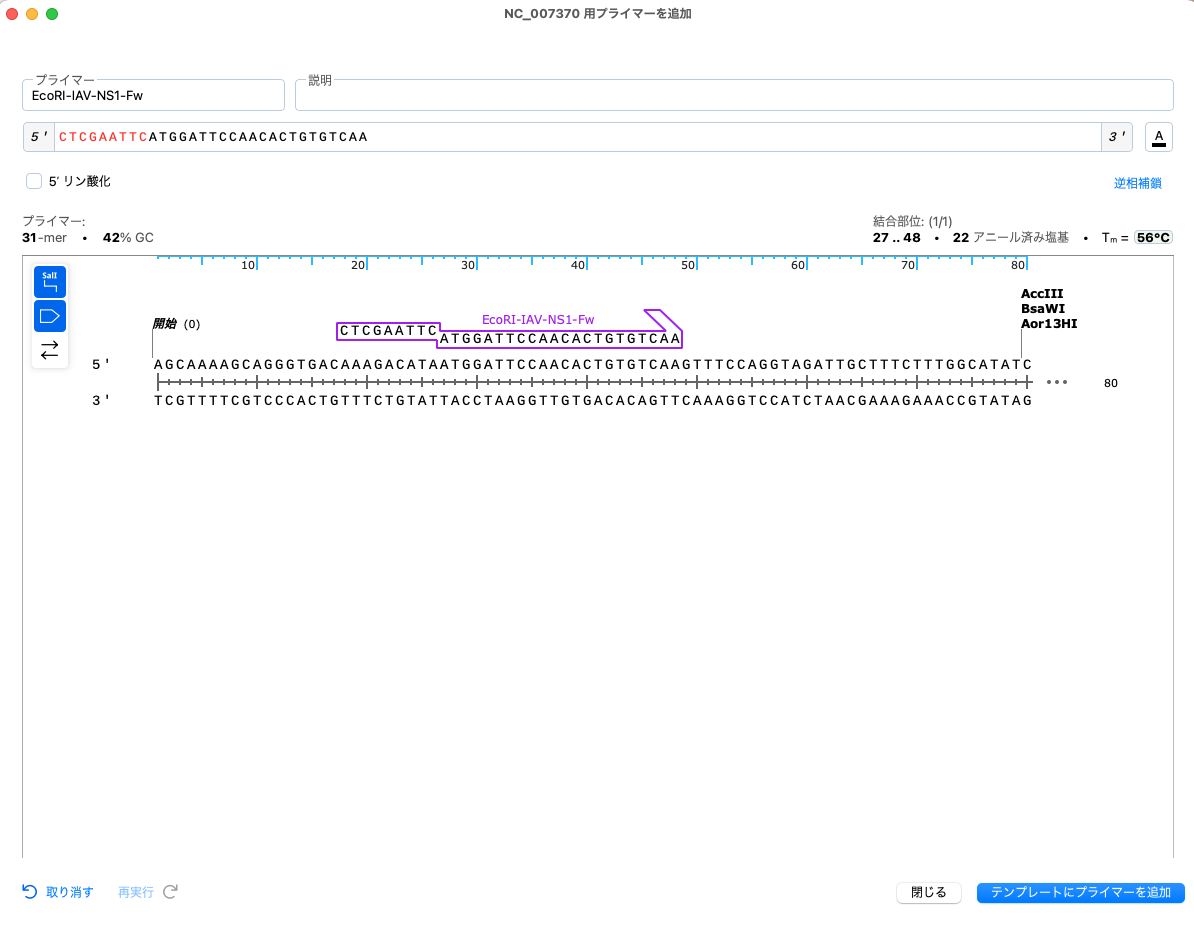Click the 取り消す undo text button
The height and width of the screenshot is (928, 1194).
pos(67,892)
